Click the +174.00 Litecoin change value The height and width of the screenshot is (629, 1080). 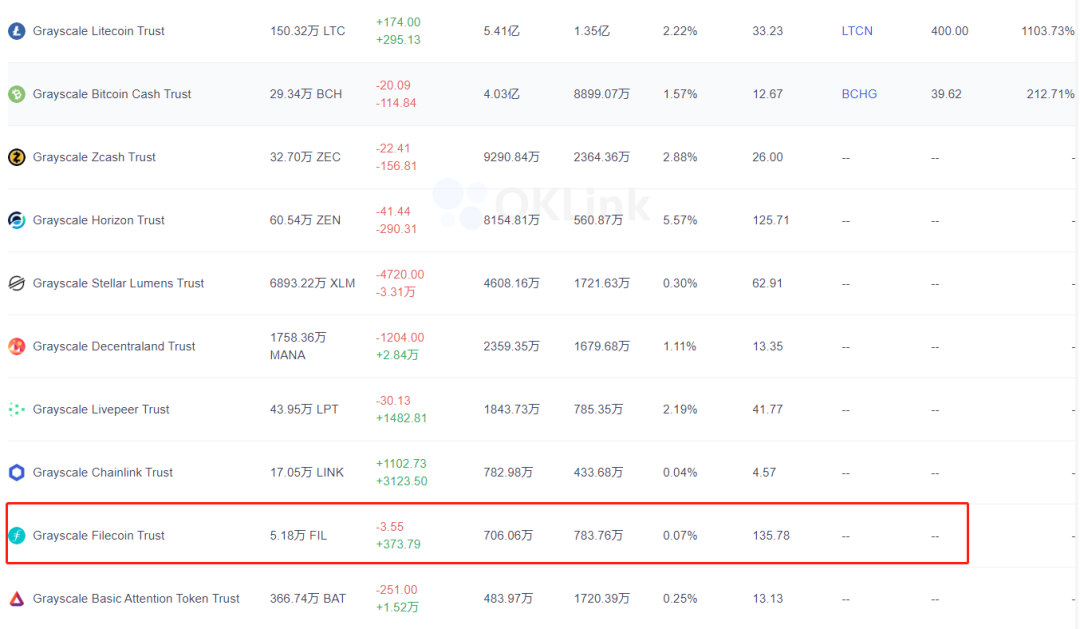[398, 22]
